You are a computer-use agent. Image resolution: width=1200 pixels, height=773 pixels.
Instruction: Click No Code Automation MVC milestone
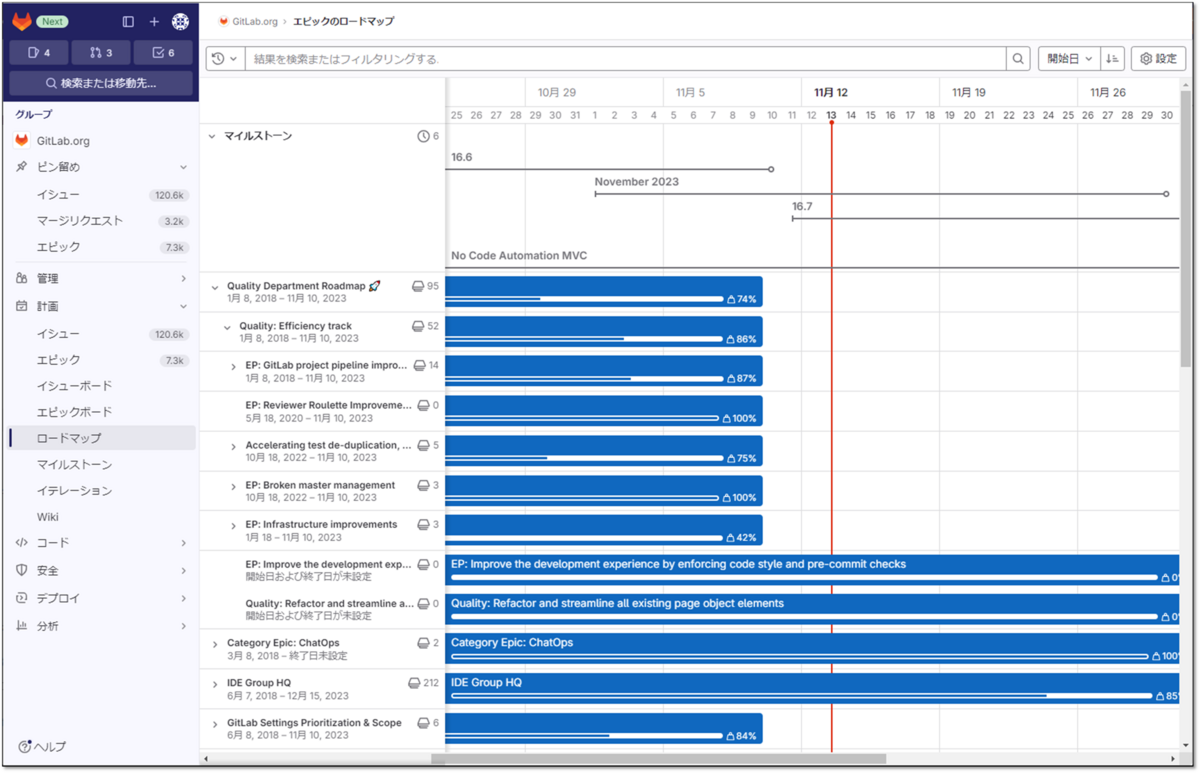coord(519,256)
